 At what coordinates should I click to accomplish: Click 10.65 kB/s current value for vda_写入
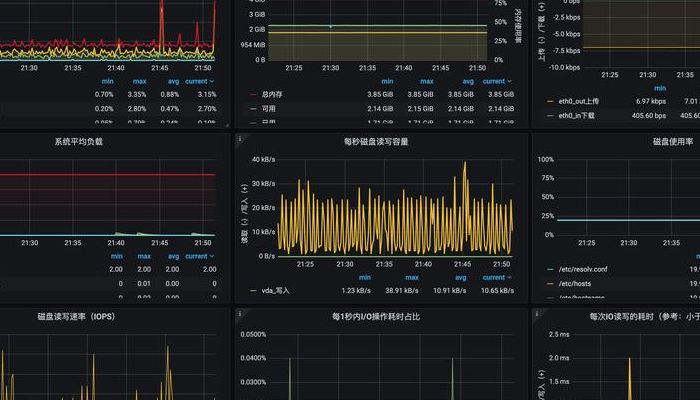coord(497,291)
